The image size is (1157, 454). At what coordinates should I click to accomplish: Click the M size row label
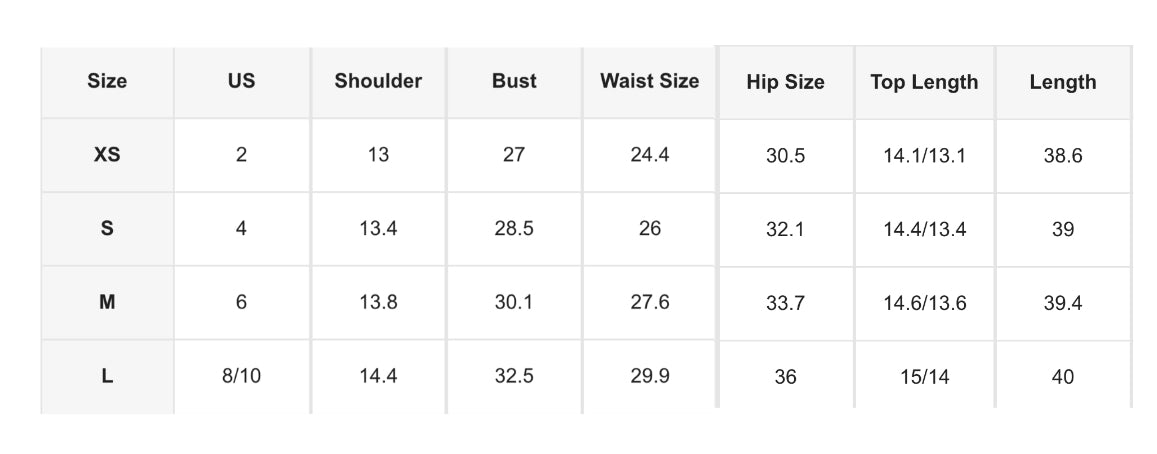[x=107, y=303]
